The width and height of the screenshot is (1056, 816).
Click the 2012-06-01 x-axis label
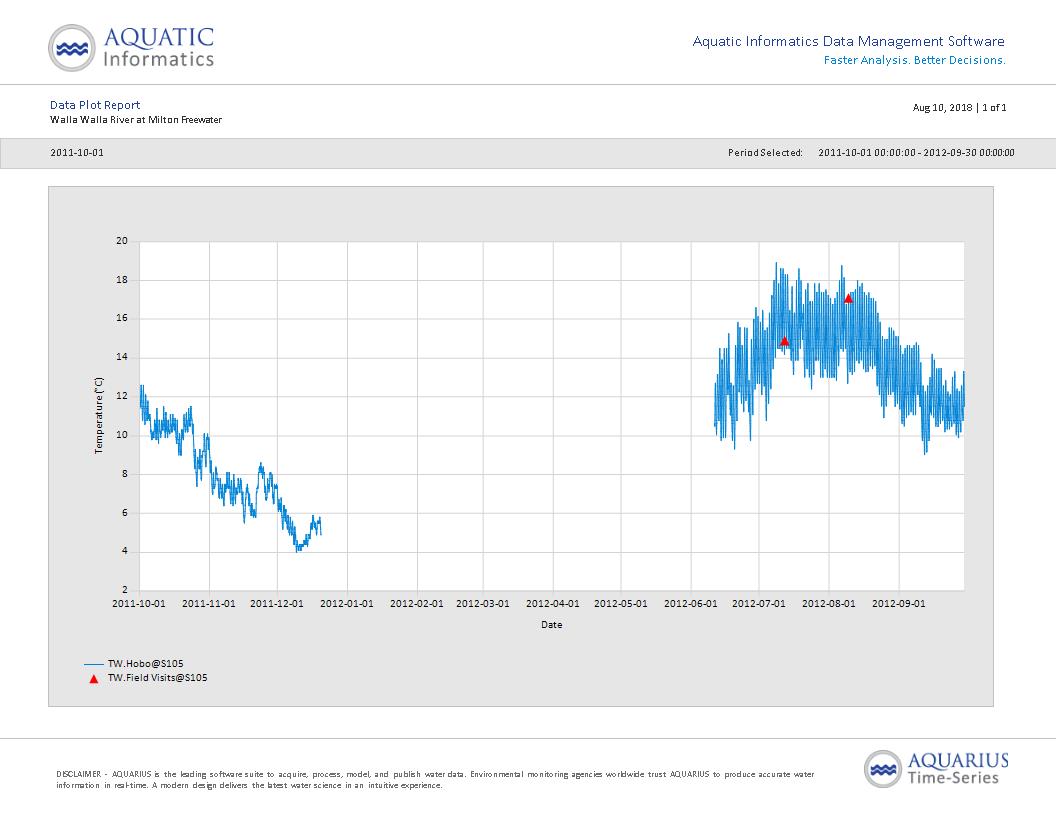coord(691,604)
